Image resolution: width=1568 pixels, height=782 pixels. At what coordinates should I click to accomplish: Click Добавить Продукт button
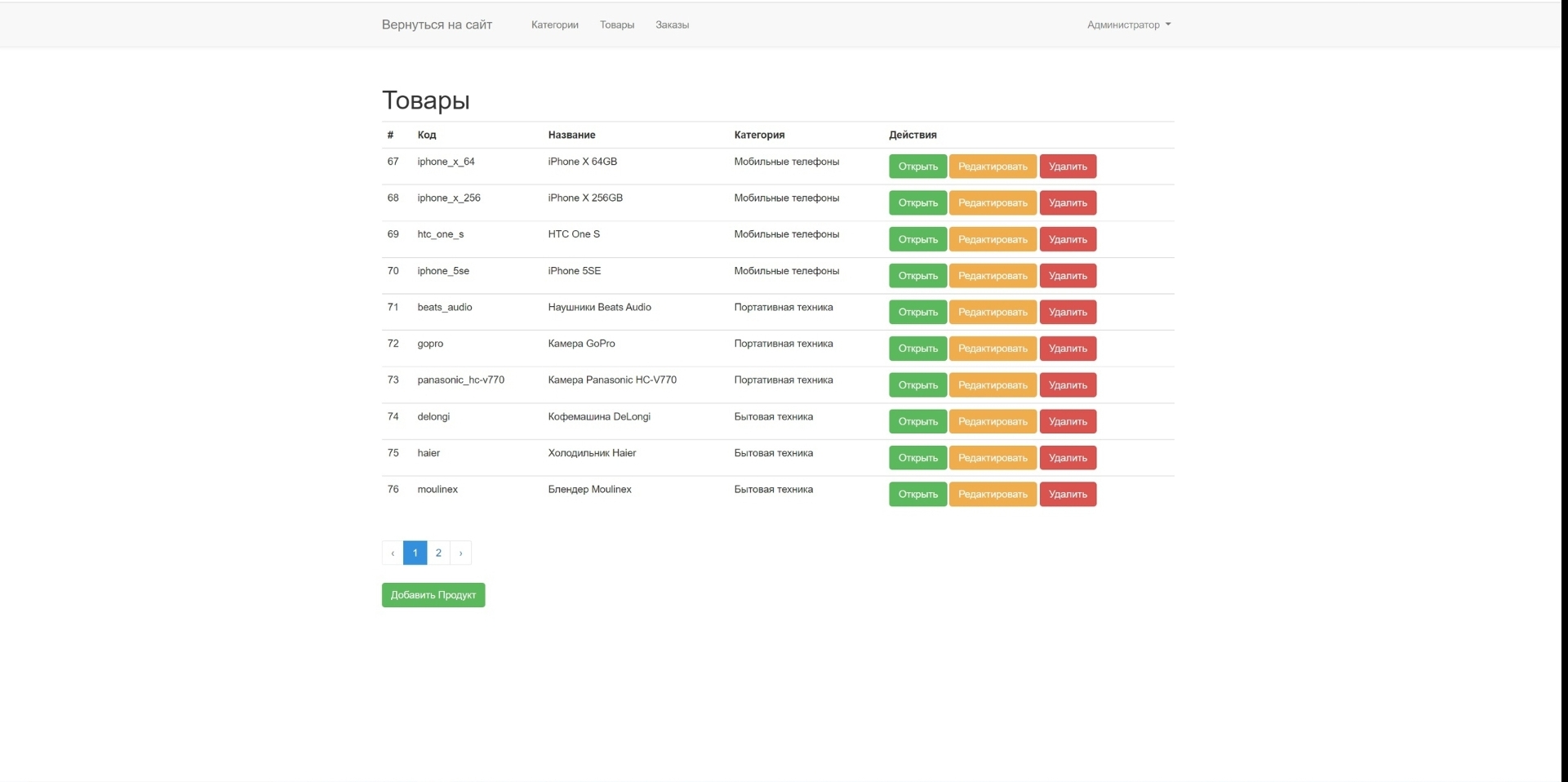coord(433,595)
